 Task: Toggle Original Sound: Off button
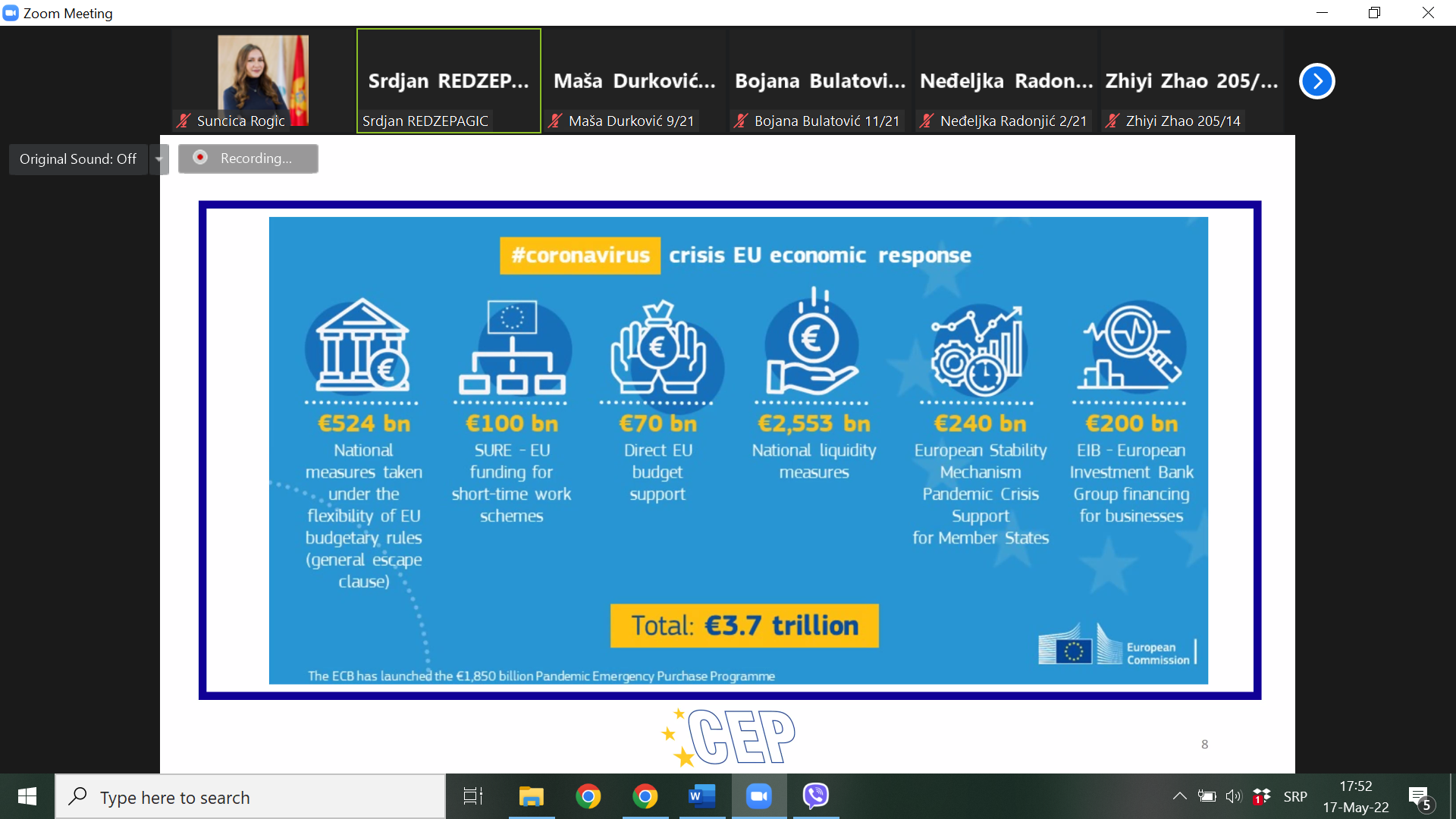click(78, 159)
